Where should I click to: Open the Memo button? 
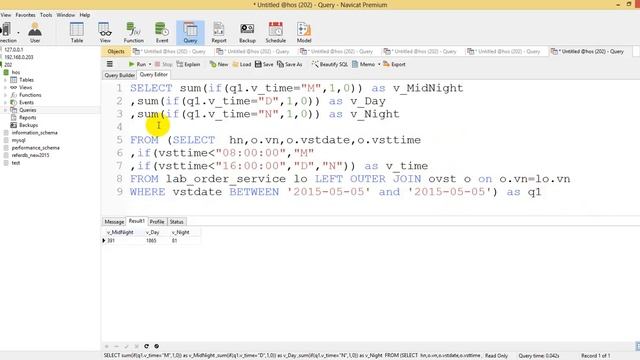pyautogui.click(x=363, y=64)
